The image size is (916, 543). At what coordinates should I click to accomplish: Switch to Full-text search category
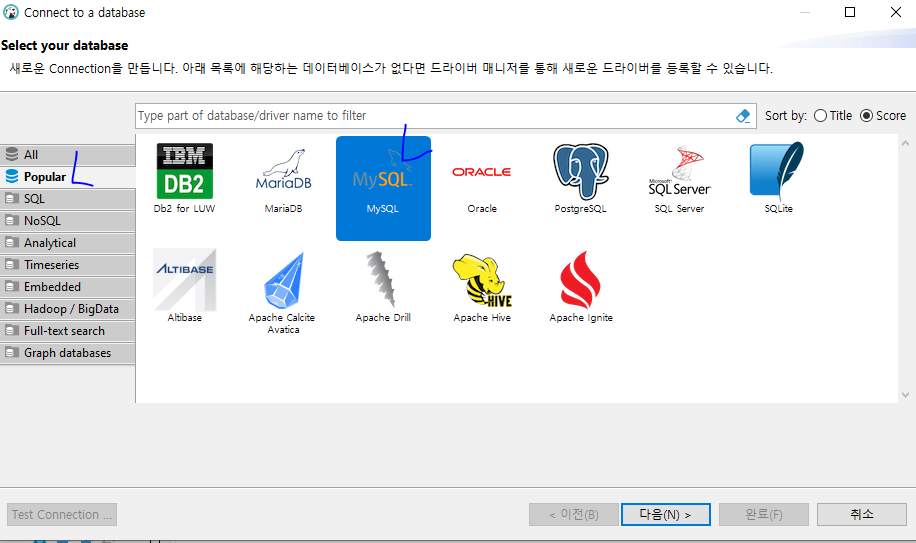[68, 331]
